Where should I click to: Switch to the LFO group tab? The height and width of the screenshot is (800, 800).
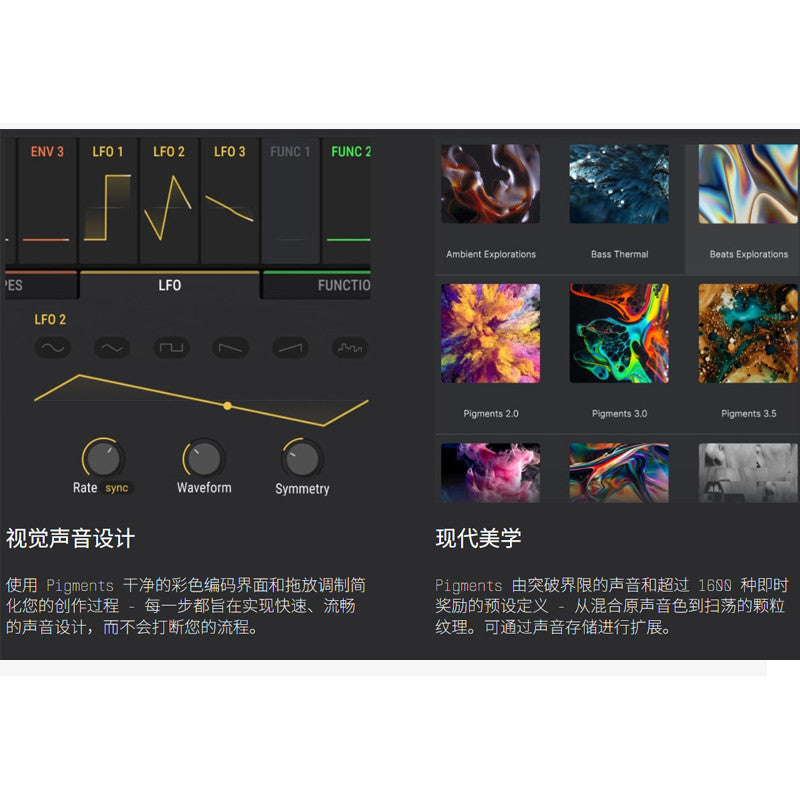click(169, 285)
